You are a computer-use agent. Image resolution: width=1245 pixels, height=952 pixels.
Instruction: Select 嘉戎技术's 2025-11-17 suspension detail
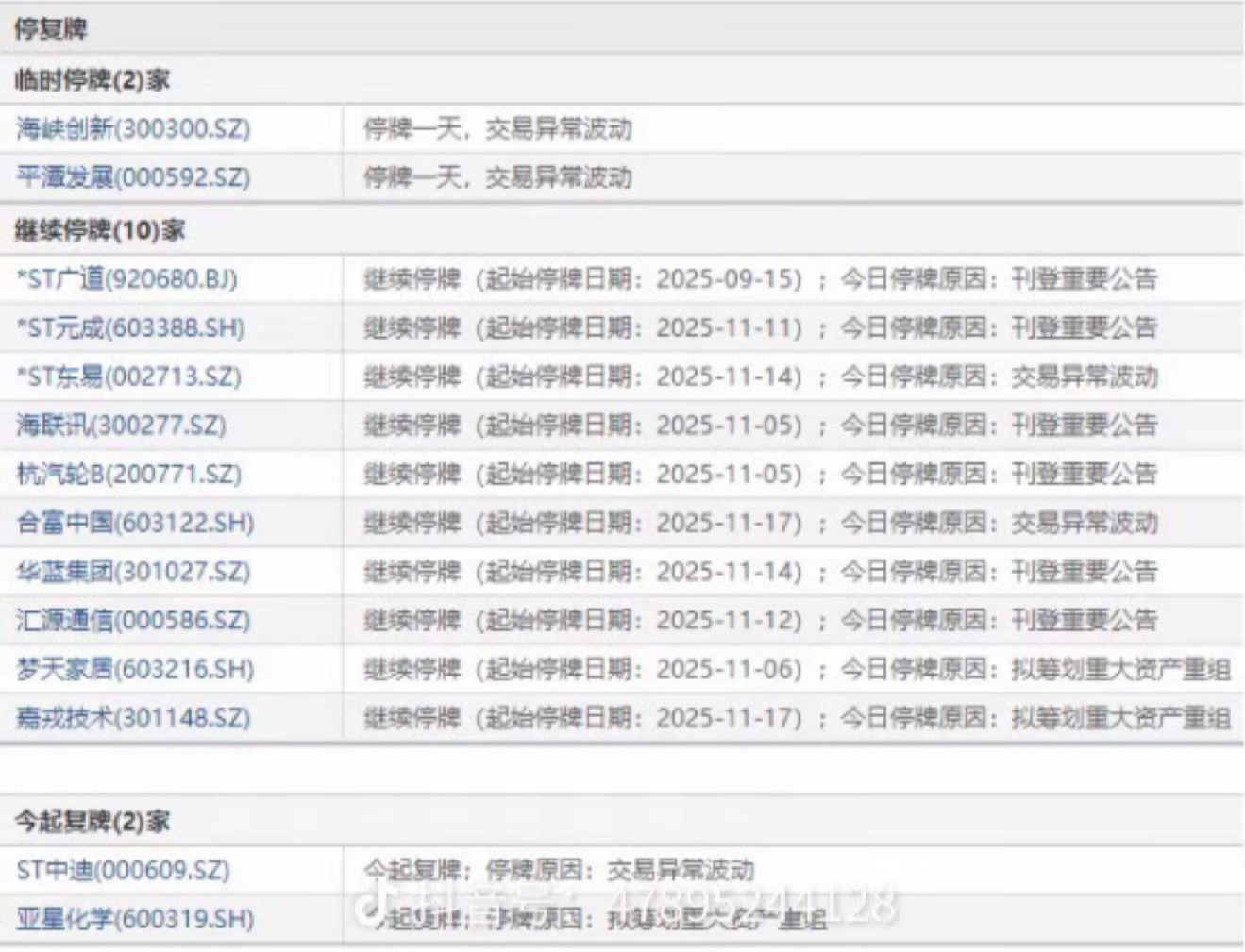coord(798,718)
